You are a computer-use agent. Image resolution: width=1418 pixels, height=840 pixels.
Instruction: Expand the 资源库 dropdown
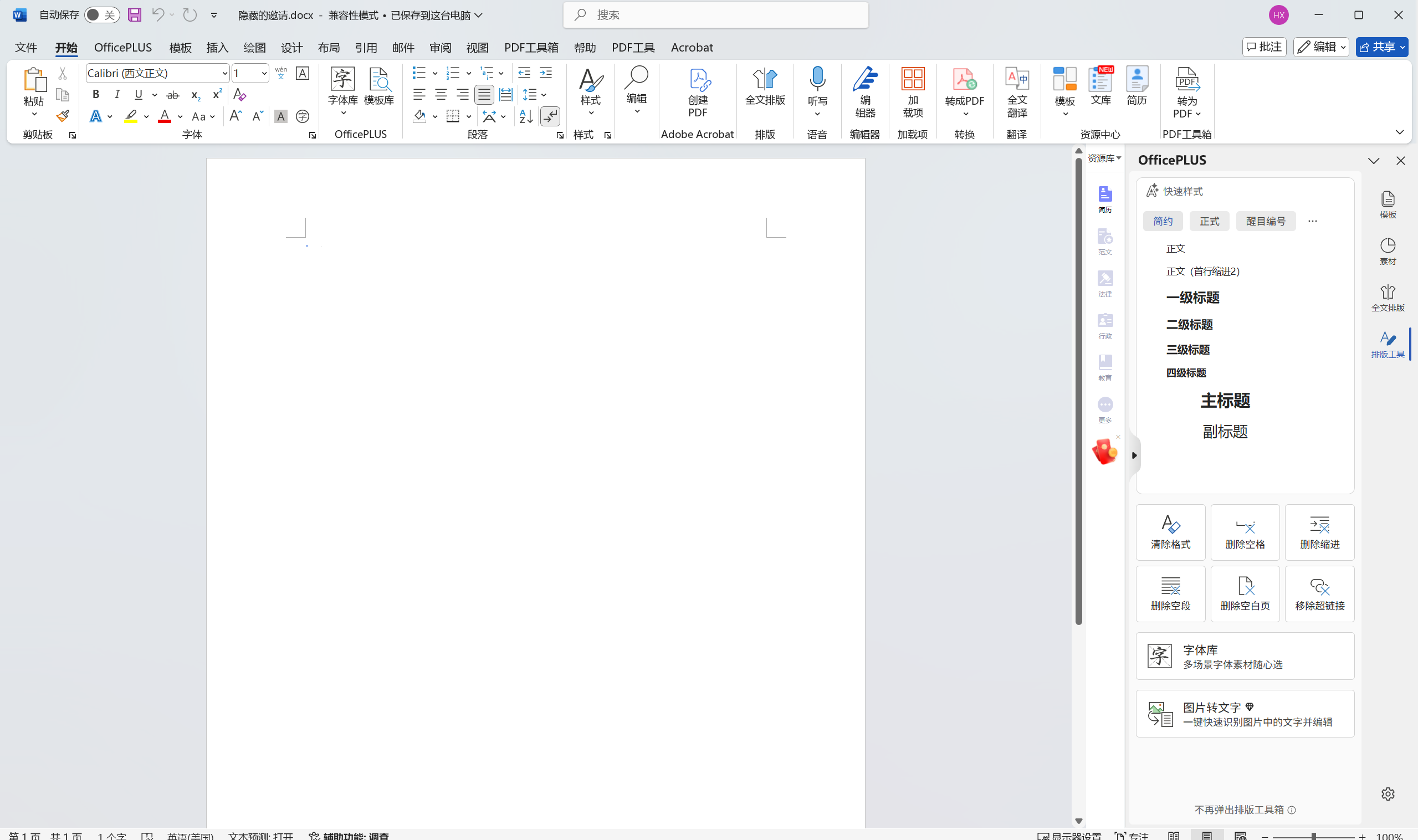tap(1104, 158)
